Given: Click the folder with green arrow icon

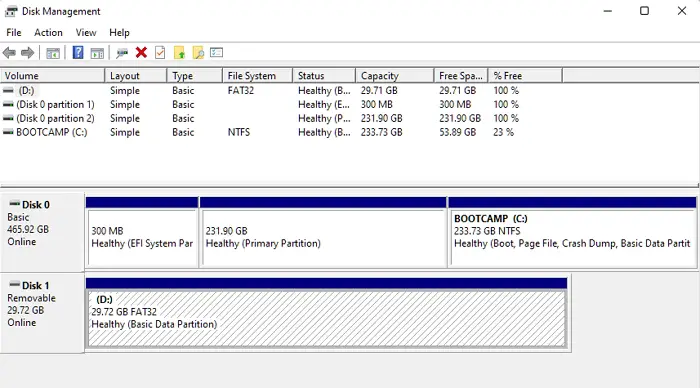Looking at the screenshot, I should 179,53.
